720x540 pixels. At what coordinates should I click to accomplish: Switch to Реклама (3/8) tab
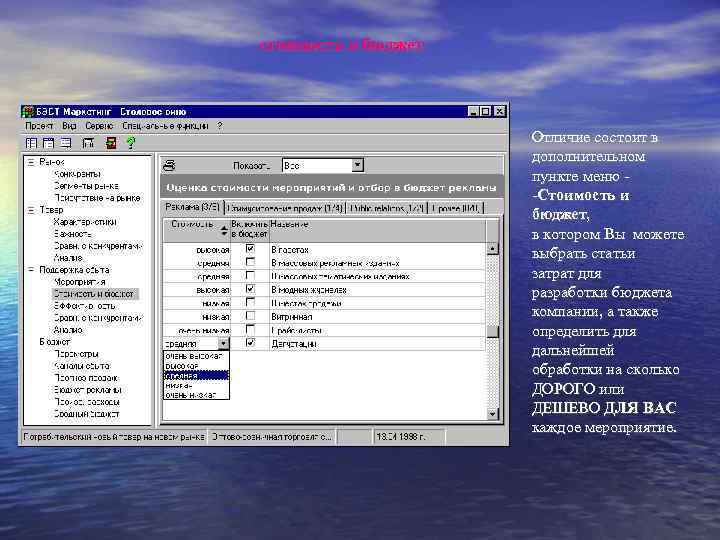click(192, 208)
